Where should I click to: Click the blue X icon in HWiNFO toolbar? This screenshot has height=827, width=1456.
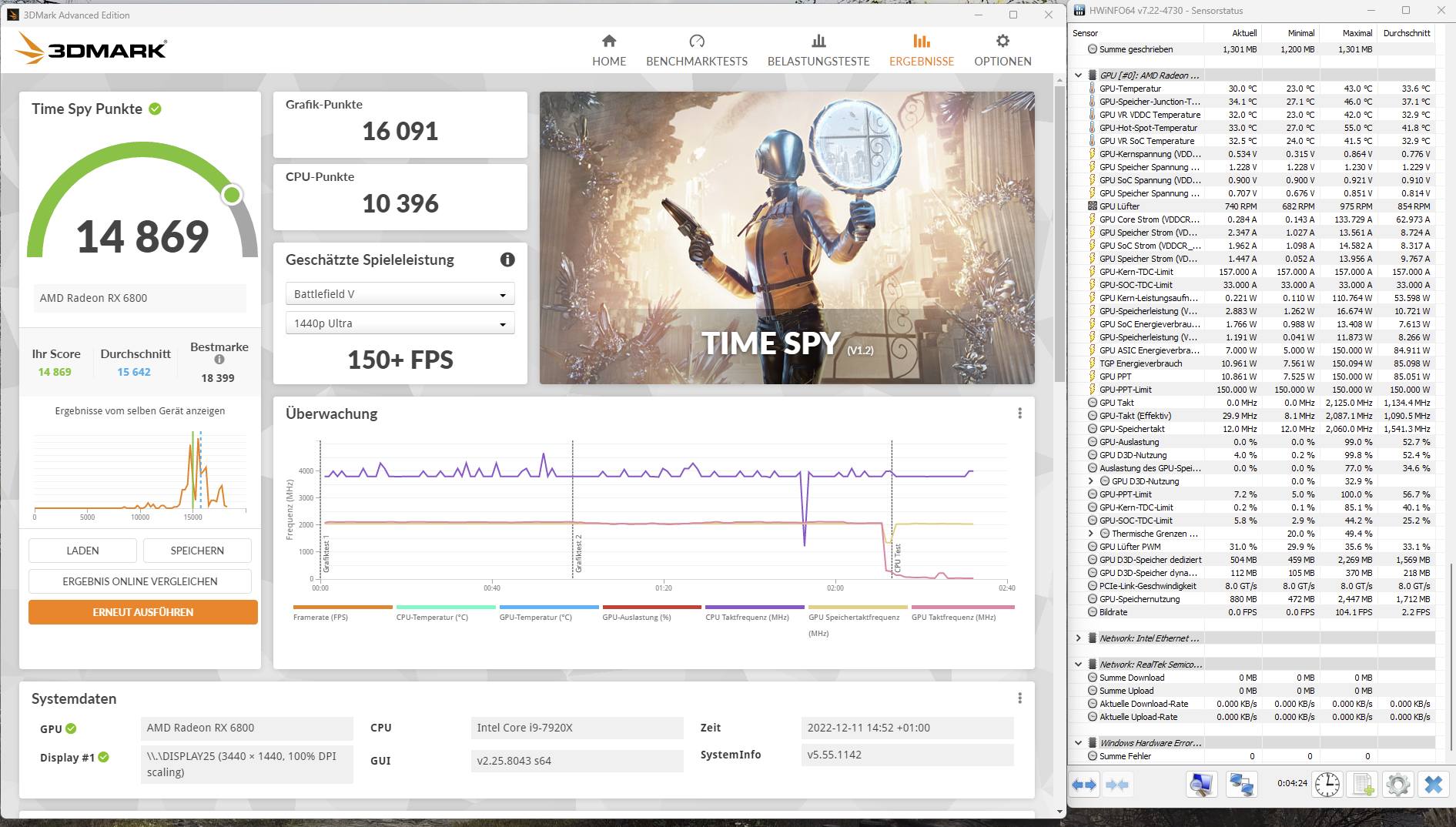(1434, 785)
